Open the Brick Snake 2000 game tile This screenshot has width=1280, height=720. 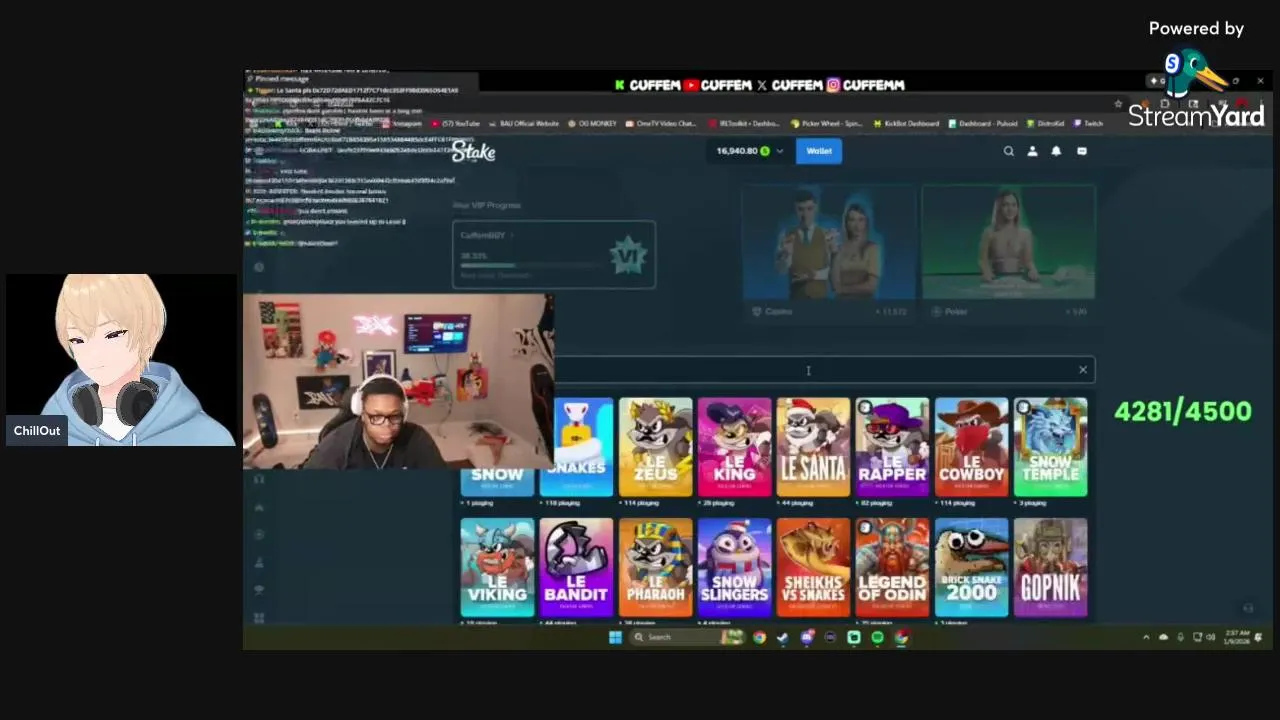point(971,567)
